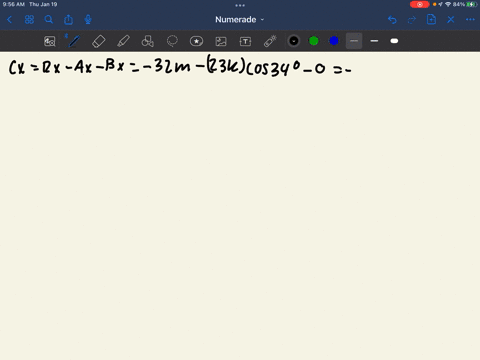This screenshot has width=480, height=360.
Task: Tap the status bar clock
Action: (x=14, y=4)
